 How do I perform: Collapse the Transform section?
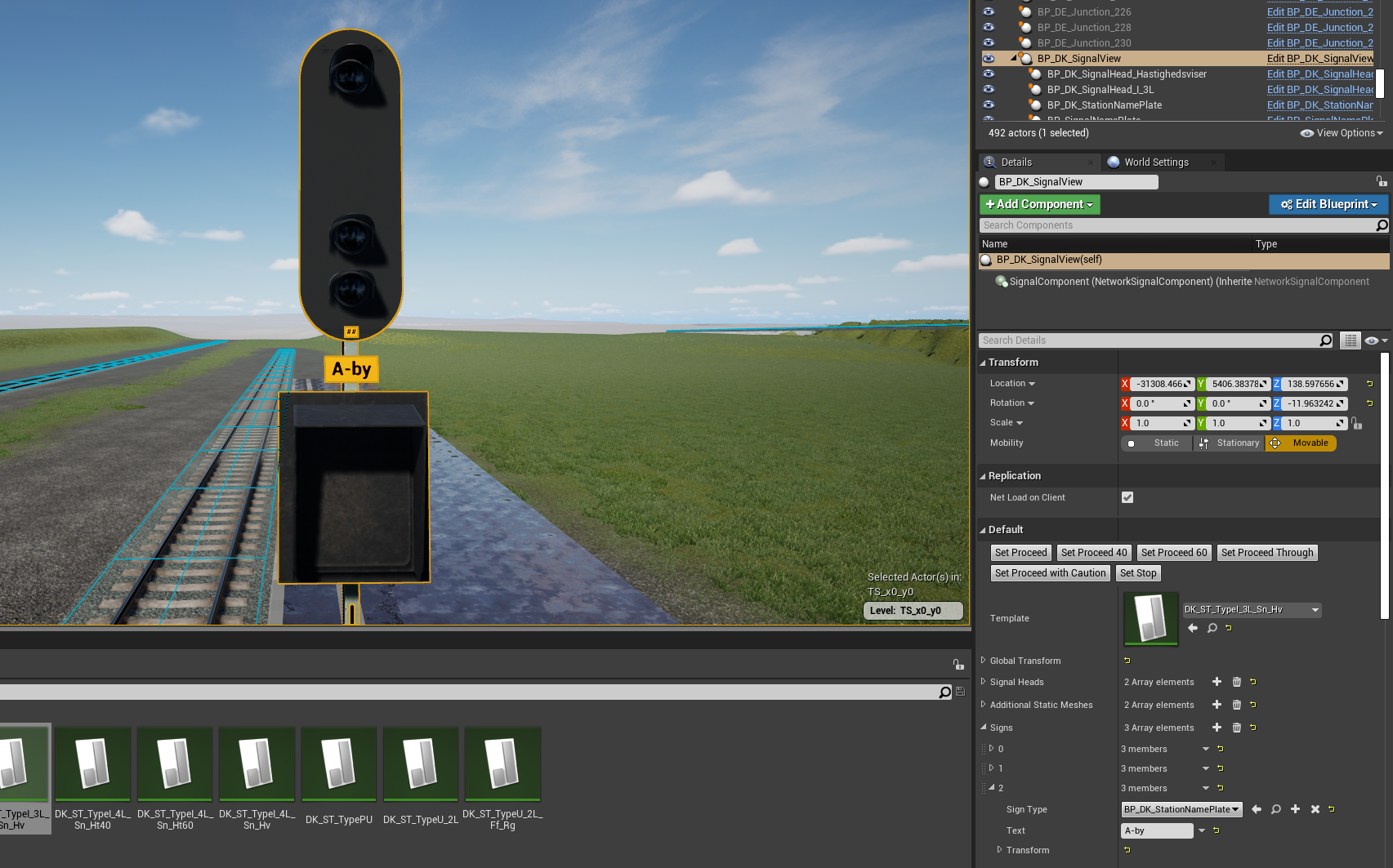pyautogui.click(x=983, y=363)
